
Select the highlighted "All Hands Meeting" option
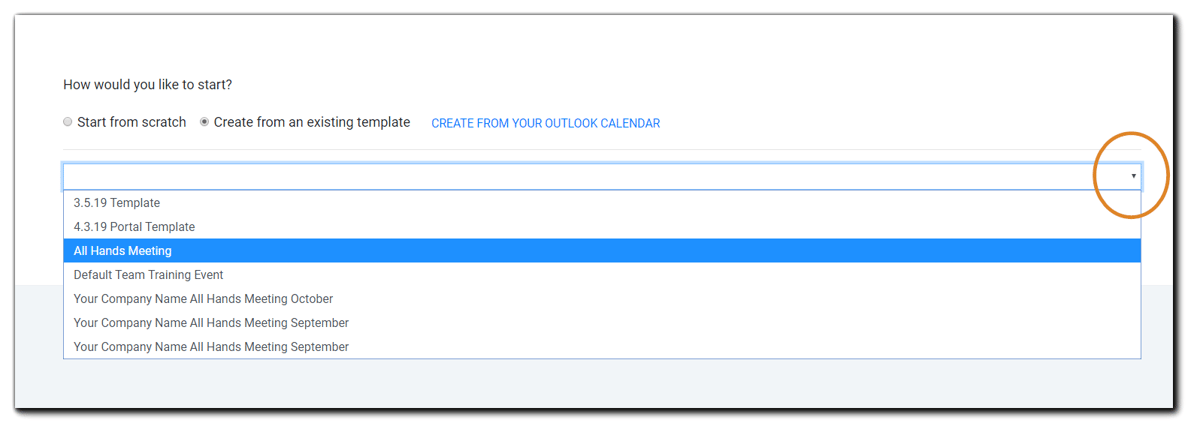(123, 251)
